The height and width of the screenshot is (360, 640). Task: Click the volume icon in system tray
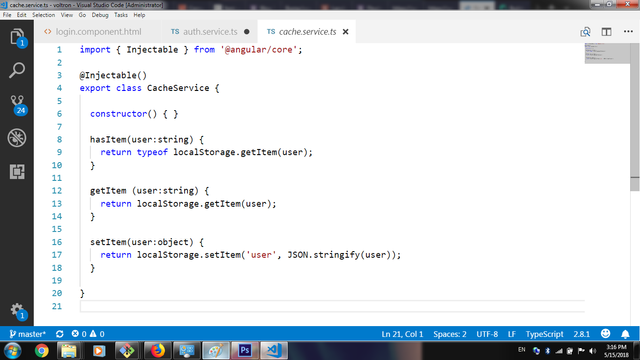[x=593, y=351]
